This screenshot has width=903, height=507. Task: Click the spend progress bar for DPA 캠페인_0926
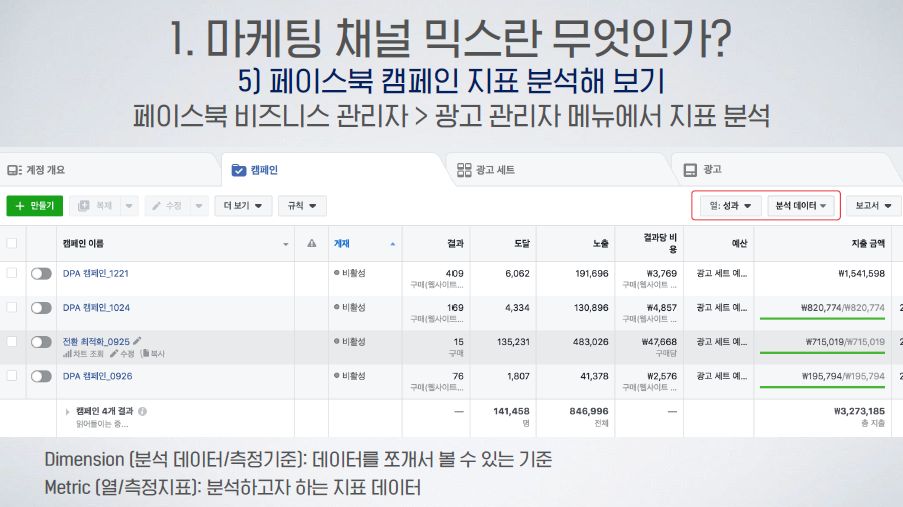pos(822,387)
